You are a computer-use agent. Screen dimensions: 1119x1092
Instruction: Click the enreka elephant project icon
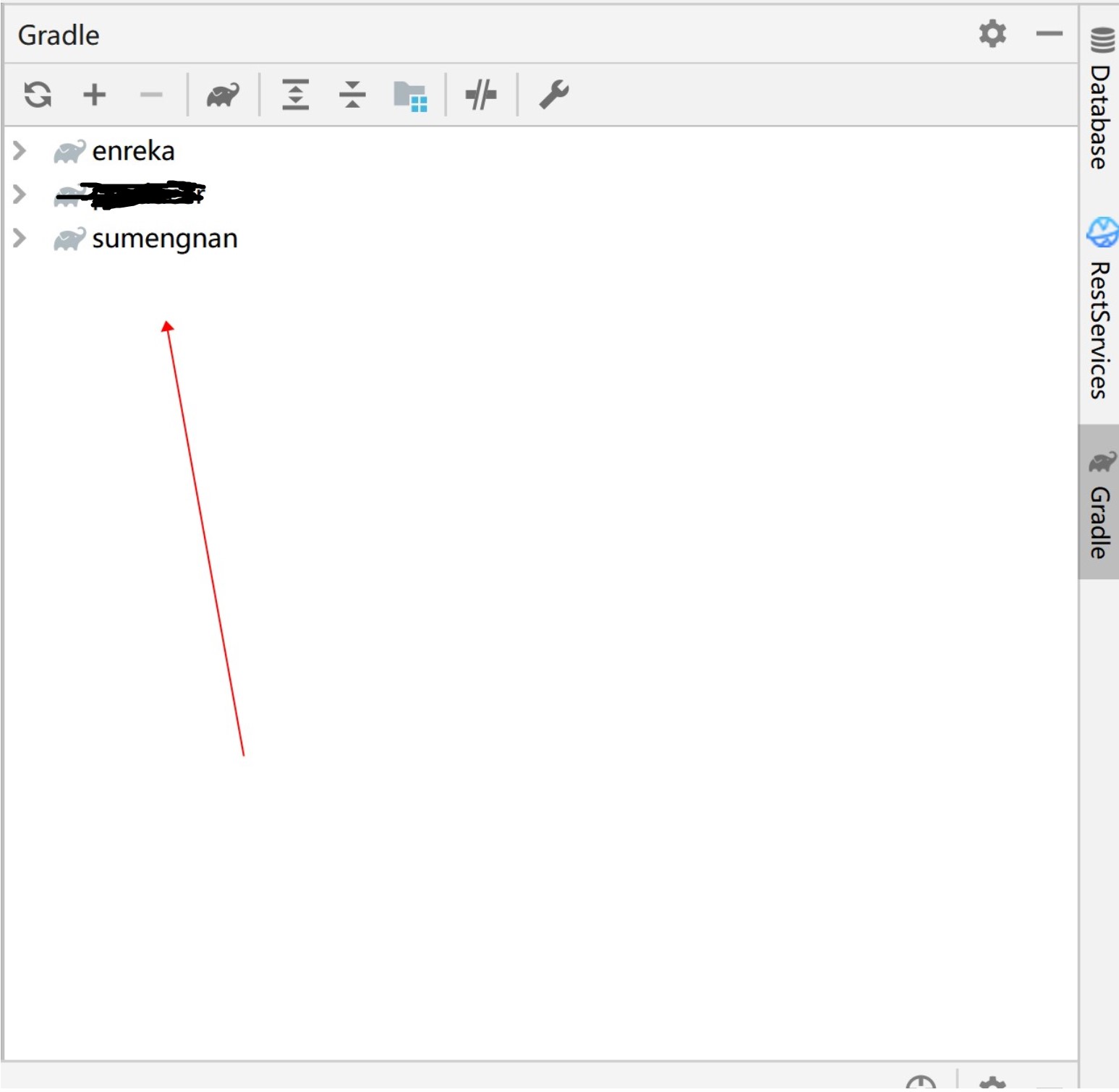[69, 151]
